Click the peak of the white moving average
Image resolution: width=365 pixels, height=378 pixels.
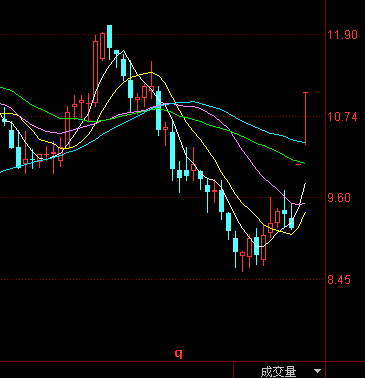click(123, 51)
